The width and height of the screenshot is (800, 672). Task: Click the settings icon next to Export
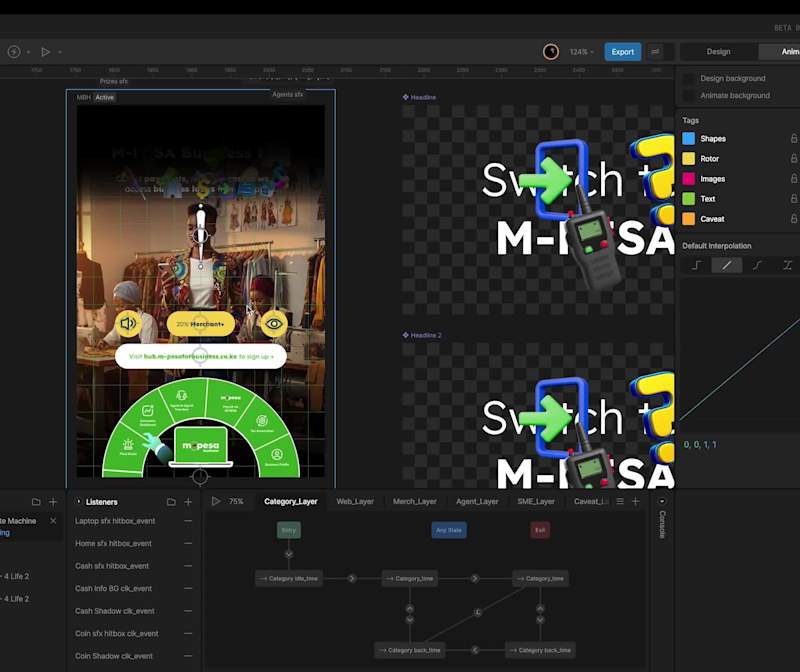655,52
